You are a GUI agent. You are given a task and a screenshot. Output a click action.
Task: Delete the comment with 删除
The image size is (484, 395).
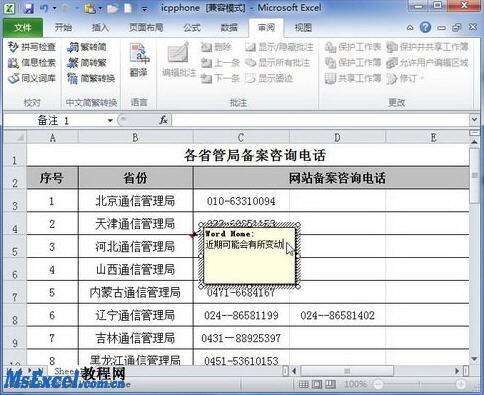click(216, 47)
